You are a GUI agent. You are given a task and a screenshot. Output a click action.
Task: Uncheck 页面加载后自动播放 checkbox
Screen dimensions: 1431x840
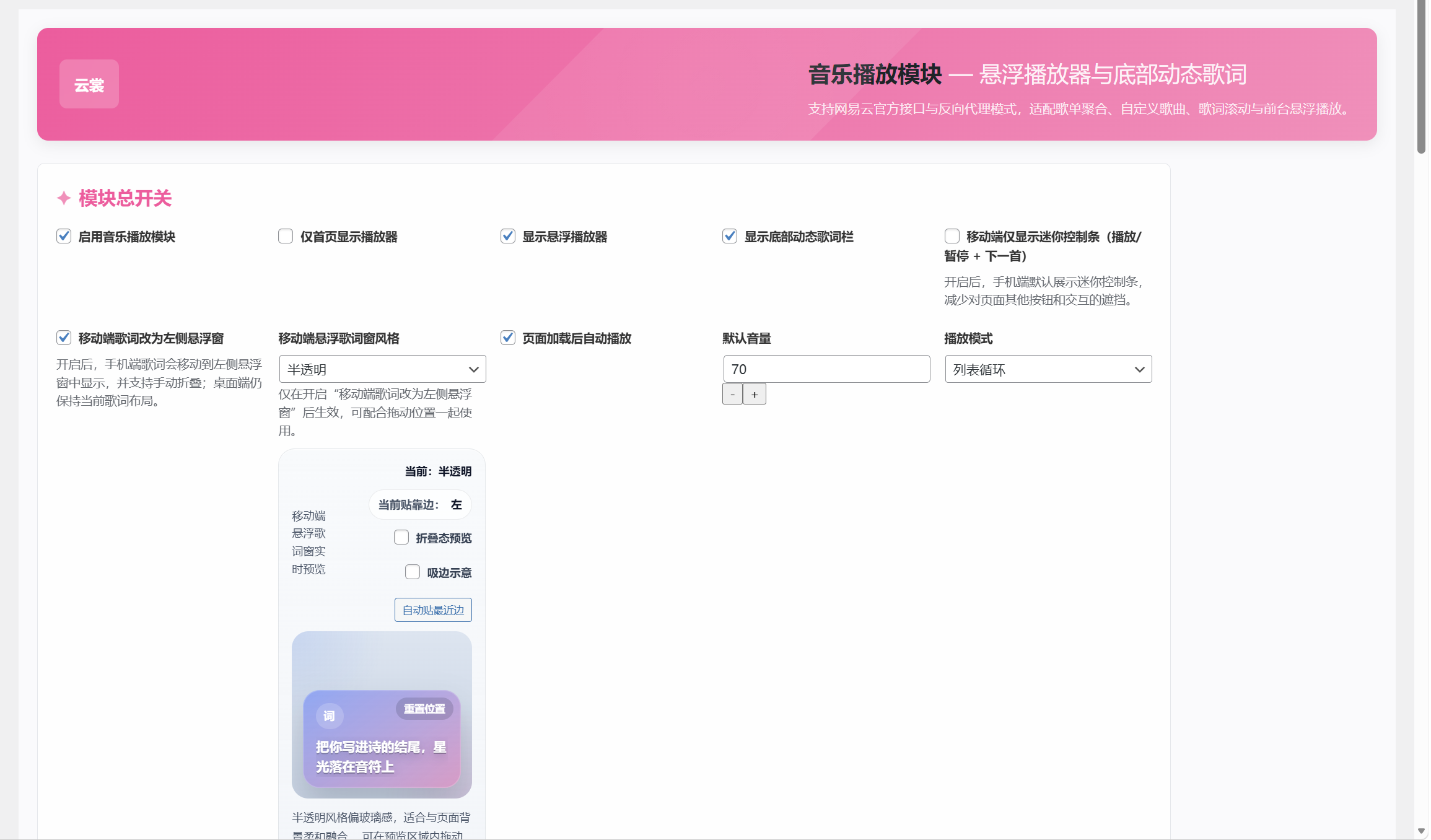(x=508, y=338)
